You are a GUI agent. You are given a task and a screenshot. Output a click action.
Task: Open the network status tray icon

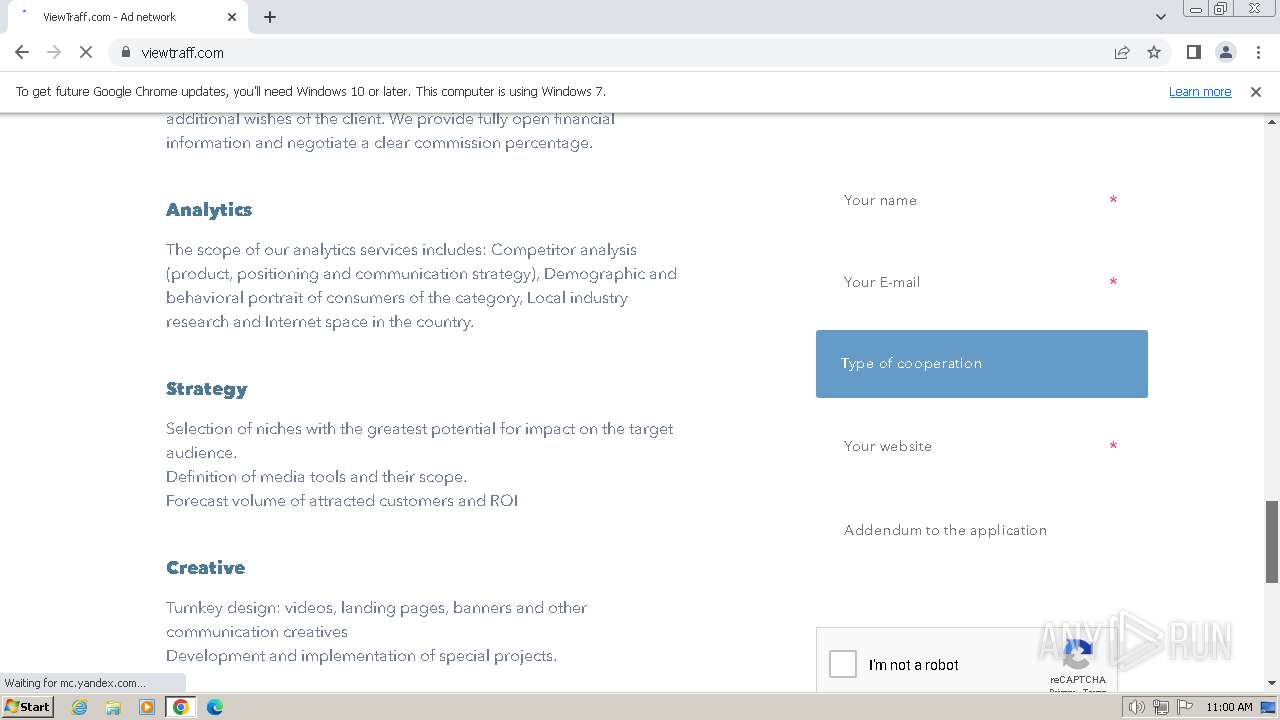(1160, 707)
